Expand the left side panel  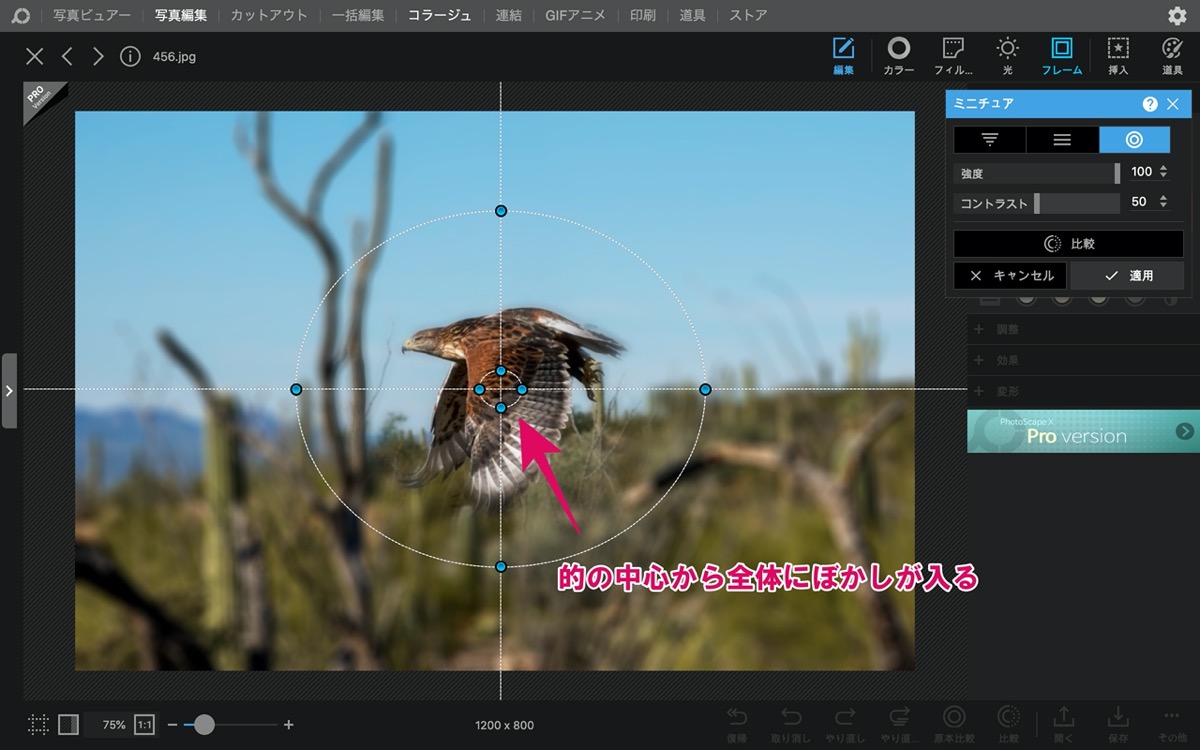9,390
